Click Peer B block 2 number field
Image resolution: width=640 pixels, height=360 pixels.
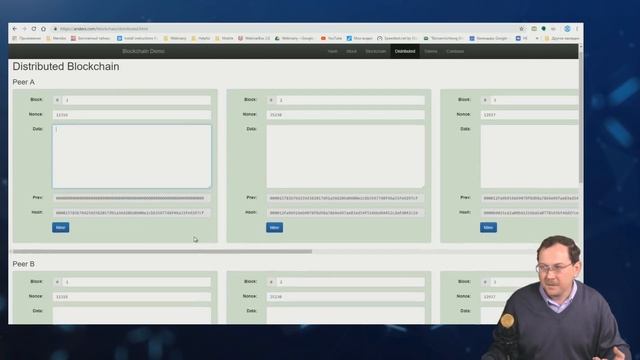coord(351,282)
